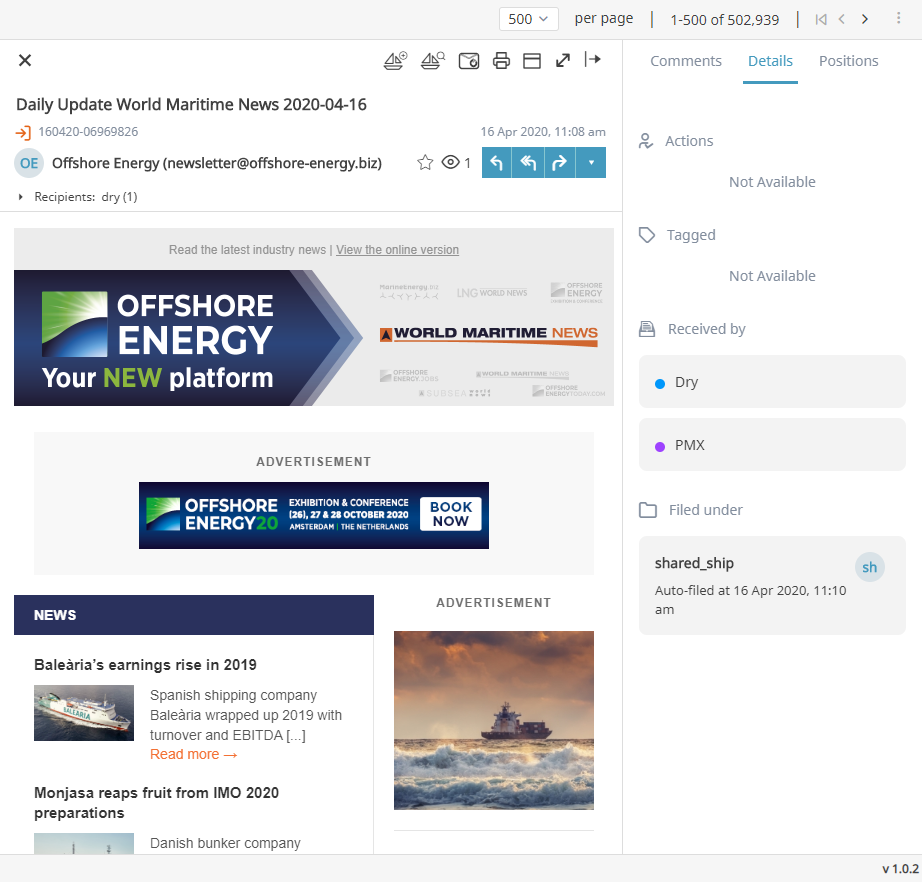
Task: Open the shared_ship filed folder card
Action: (772, 585)
